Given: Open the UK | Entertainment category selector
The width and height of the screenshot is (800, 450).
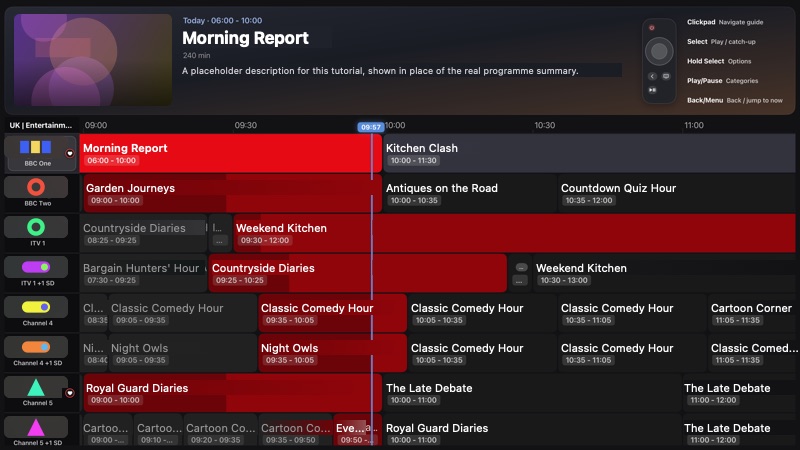Looking at the screenshot, I should click(x=41, y=125).
